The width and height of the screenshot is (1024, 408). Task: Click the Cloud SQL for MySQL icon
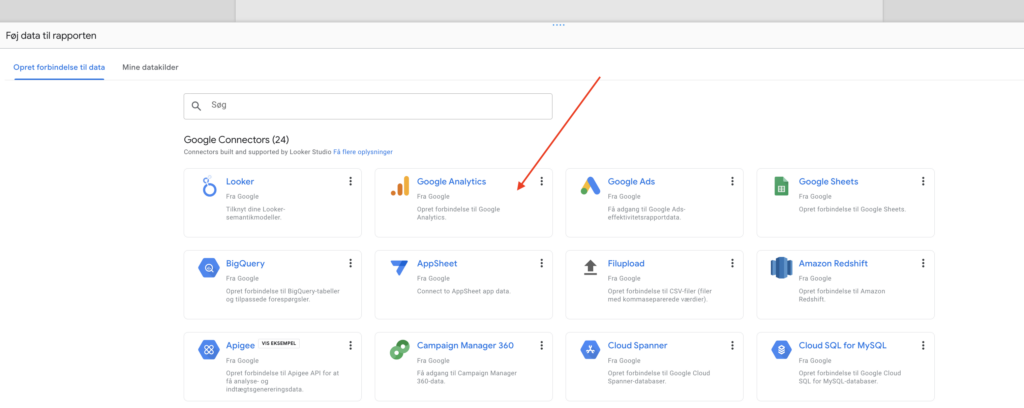point(781,350)
